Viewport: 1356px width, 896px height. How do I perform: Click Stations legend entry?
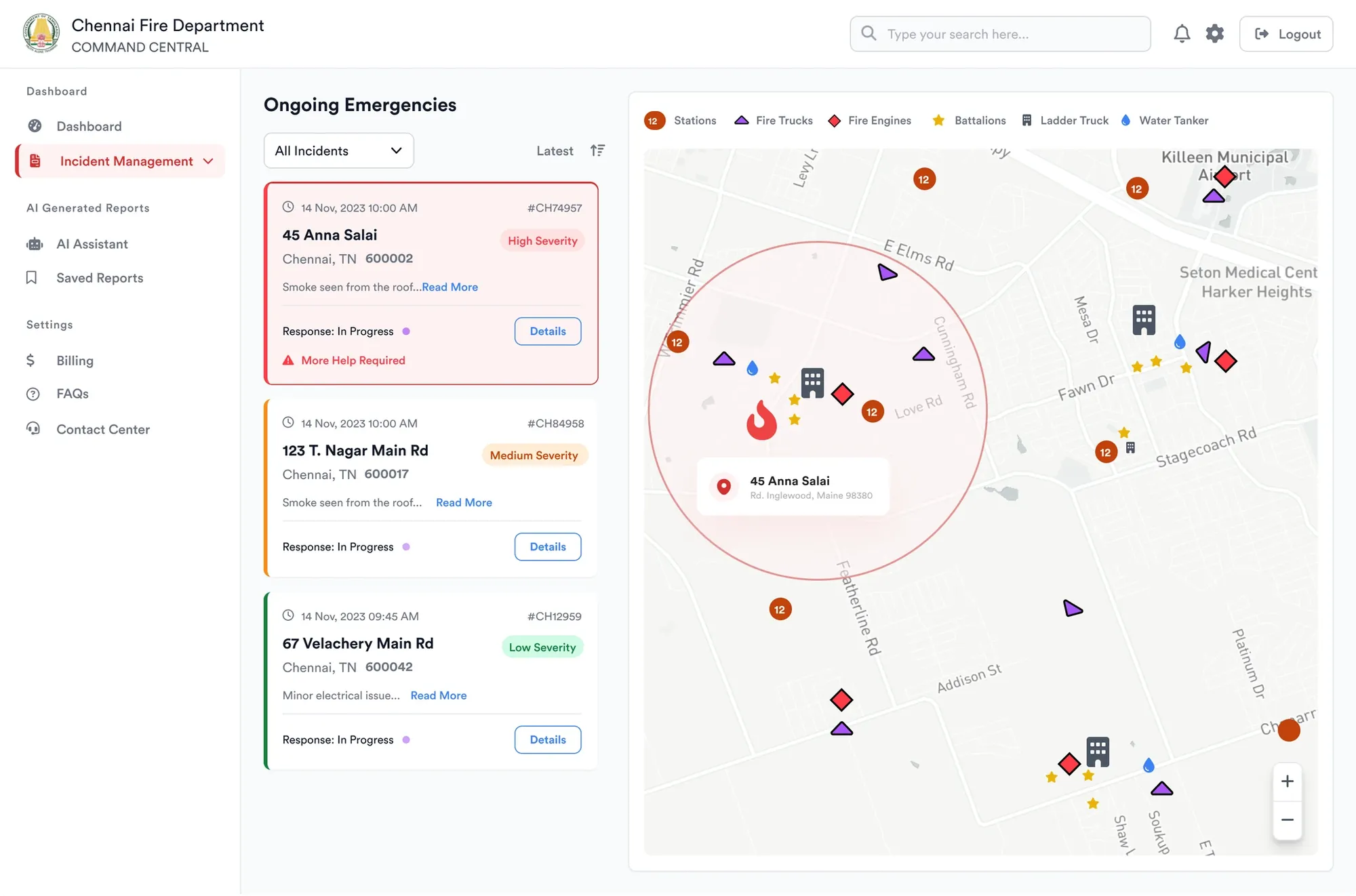[680, 121]
